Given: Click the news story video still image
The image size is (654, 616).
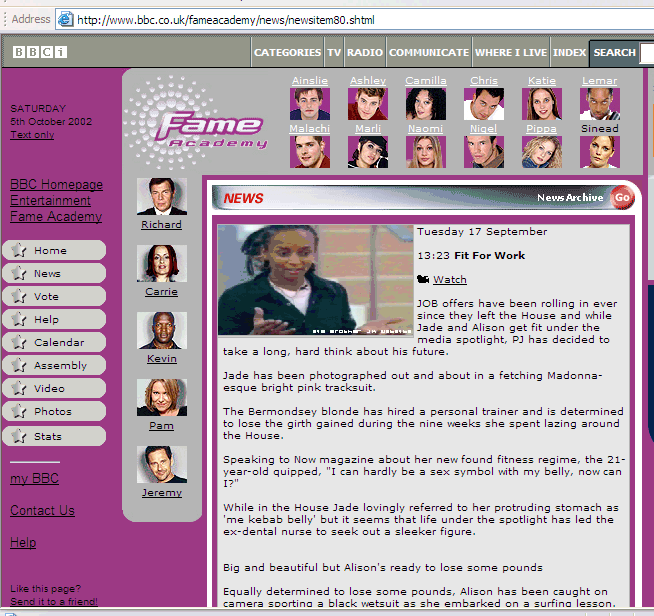Looking at the screenshot, I should click(x=316, y=279).
